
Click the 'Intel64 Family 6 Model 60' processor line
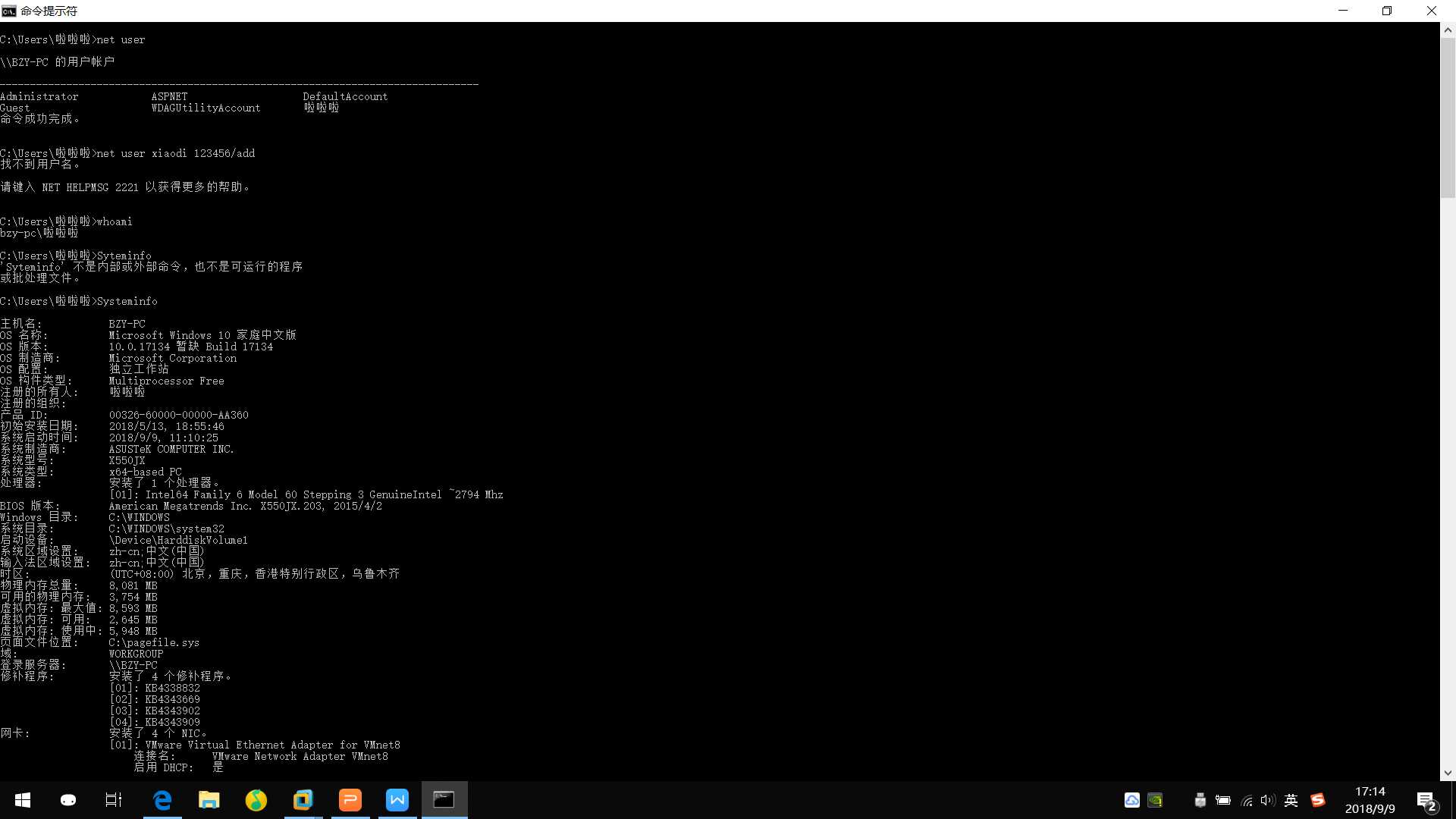pyautogui.click(x=306, y=494)
